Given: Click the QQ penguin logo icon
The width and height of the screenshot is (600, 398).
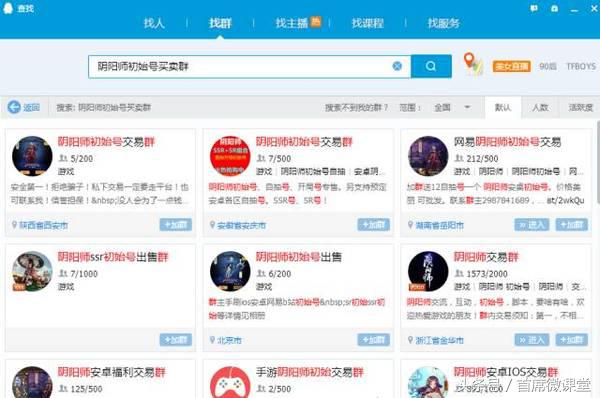Looking at the screenshot, I should click(x=8, y=8).
